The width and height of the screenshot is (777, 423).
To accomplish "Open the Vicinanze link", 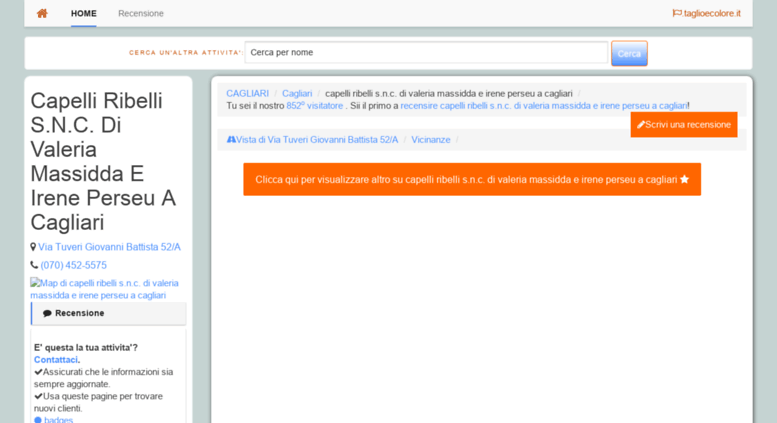I will point(431,140).
